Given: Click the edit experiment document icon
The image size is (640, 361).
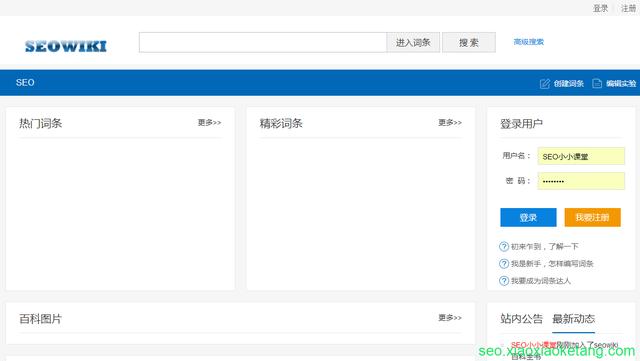Looking at the screenshot, I should point(597,83).
